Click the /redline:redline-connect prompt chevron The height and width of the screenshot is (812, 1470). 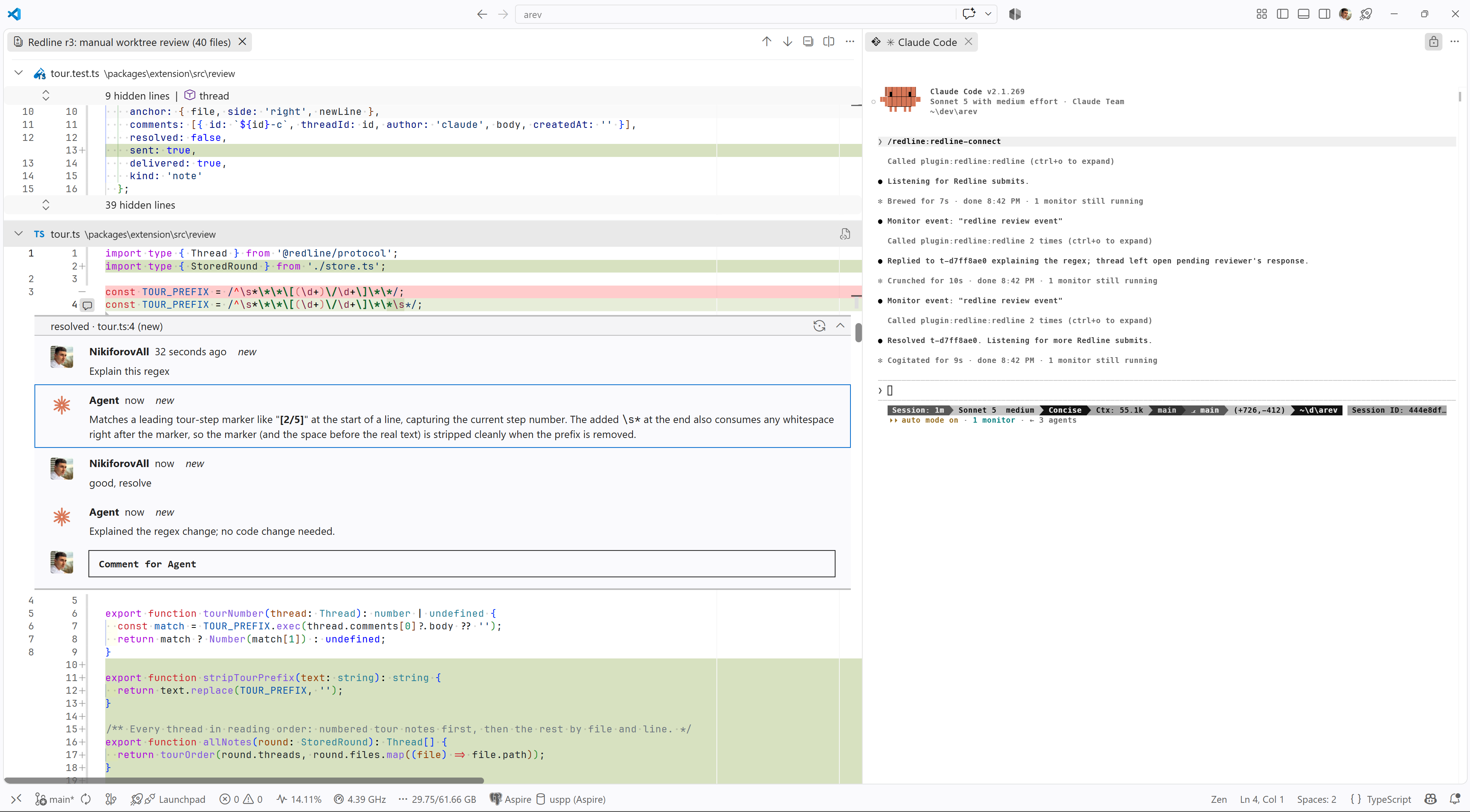[880, 142]
